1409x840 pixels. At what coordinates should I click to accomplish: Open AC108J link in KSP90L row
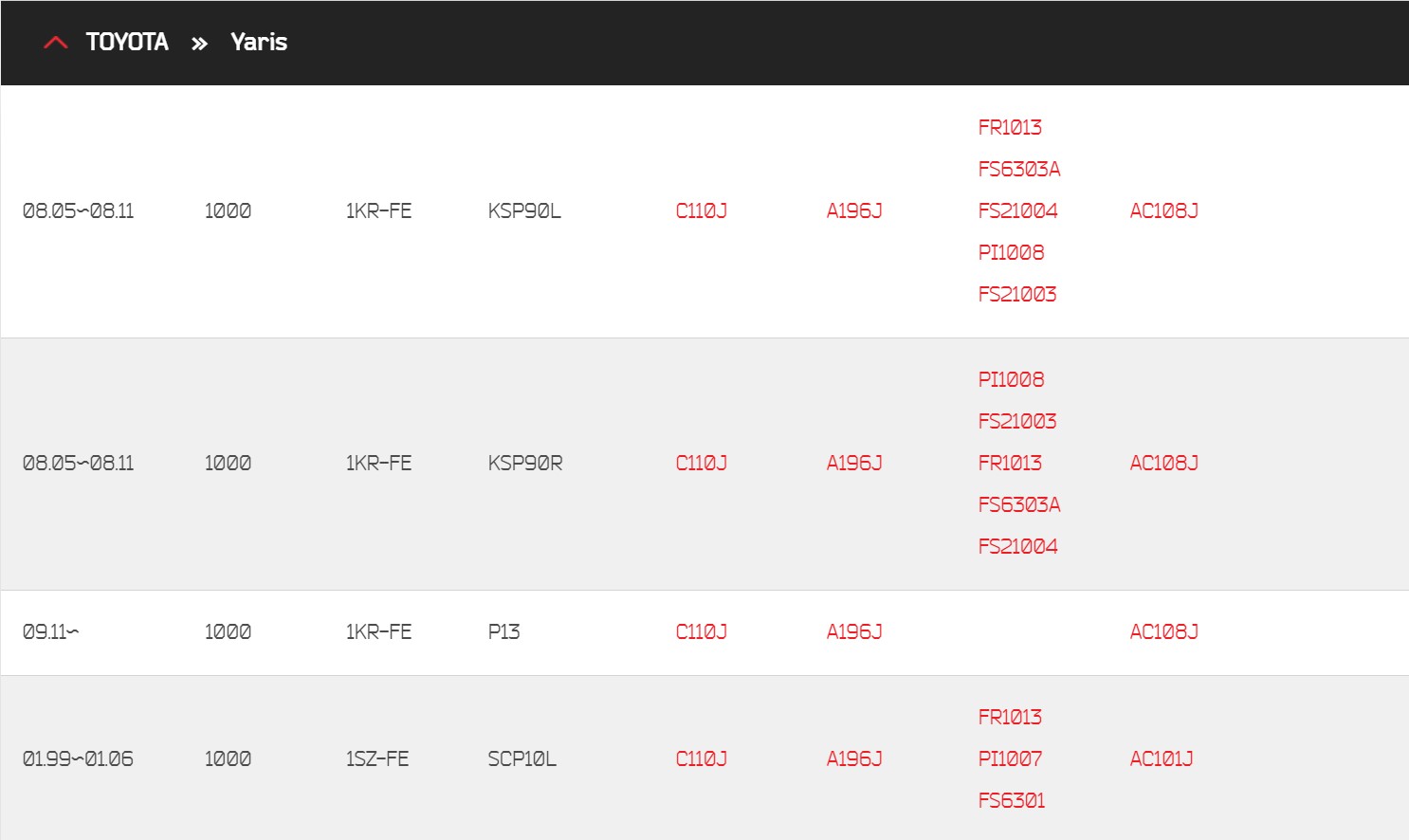click(1163, 210)
